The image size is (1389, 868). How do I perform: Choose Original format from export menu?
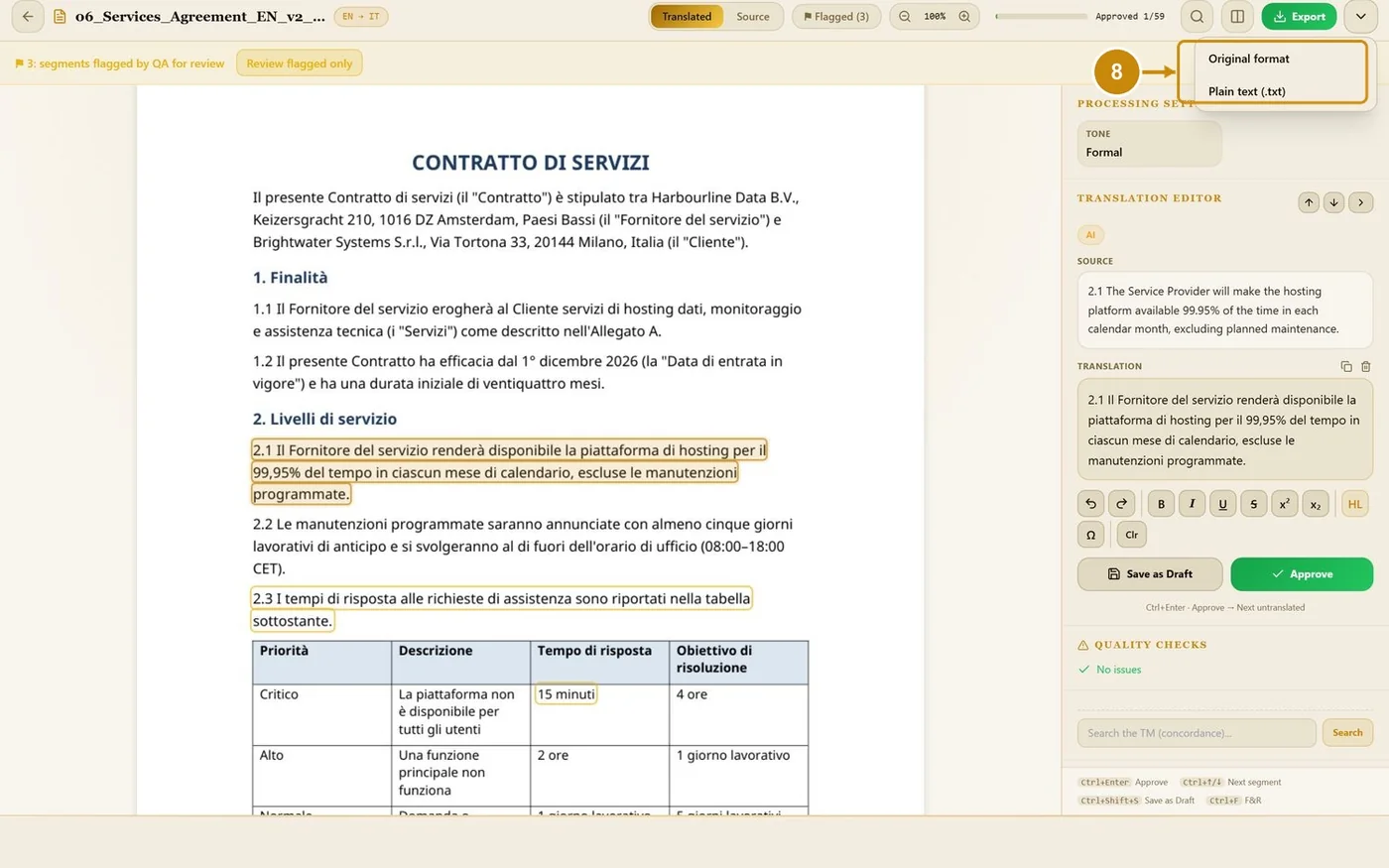point(1249,59)
